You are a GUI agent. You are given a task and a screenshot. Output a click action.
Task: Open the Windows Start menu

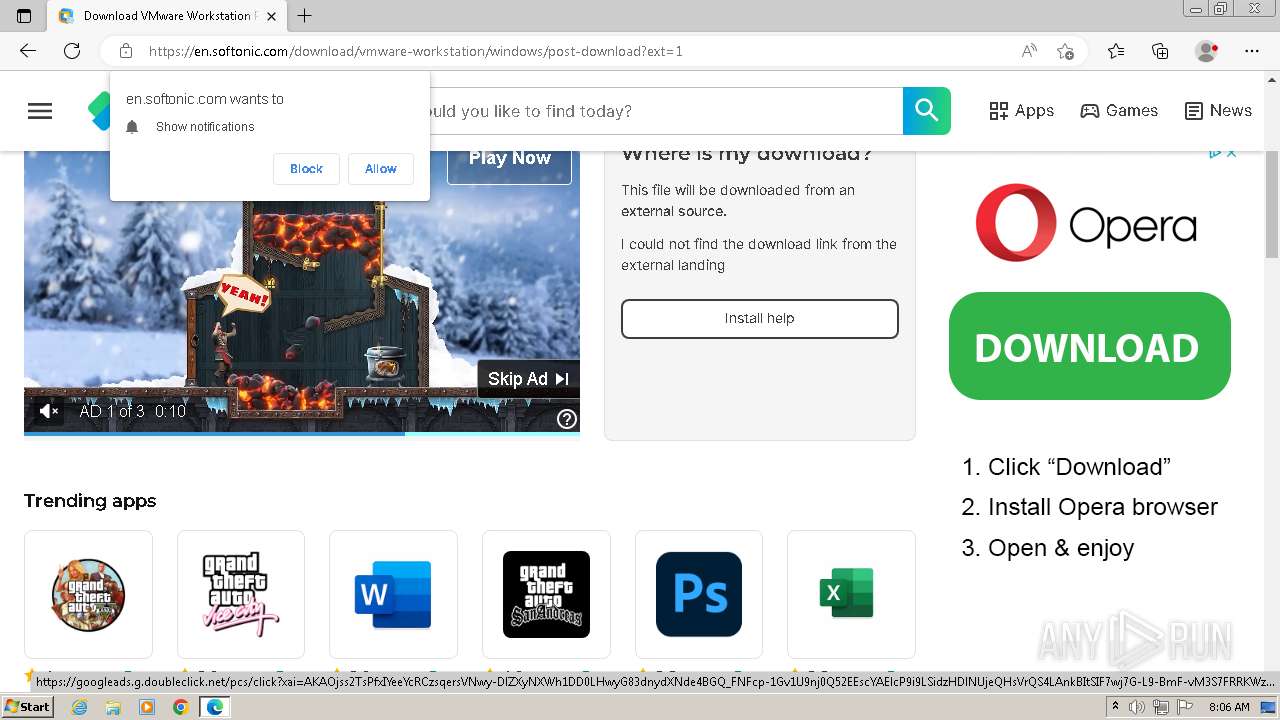(x=27, y=707)
